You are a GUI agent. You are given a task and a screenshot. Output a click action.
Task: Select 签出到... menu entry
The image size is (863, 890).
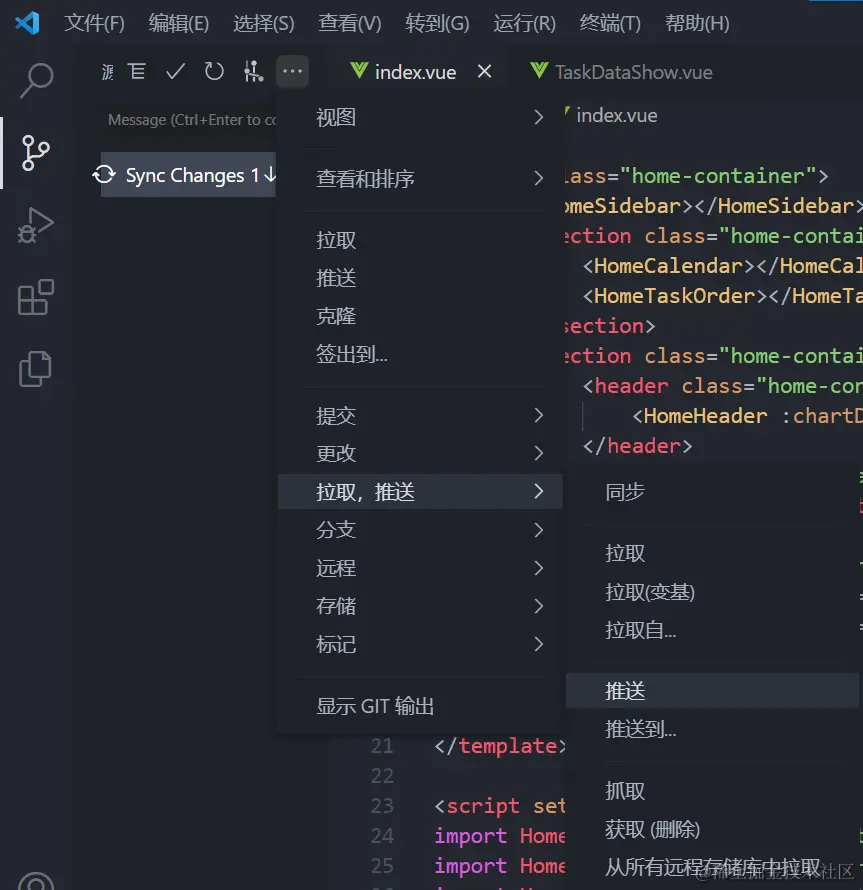click(420, 354)
